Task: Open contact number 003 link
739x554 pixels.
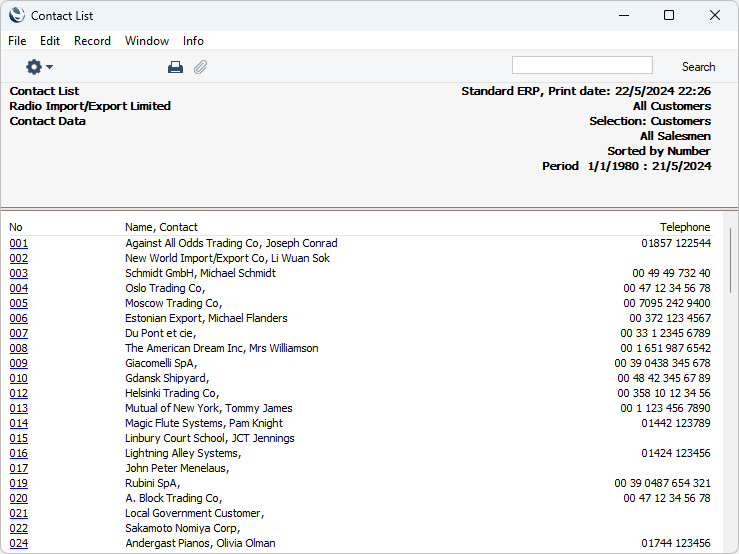Action: [18, 273]
